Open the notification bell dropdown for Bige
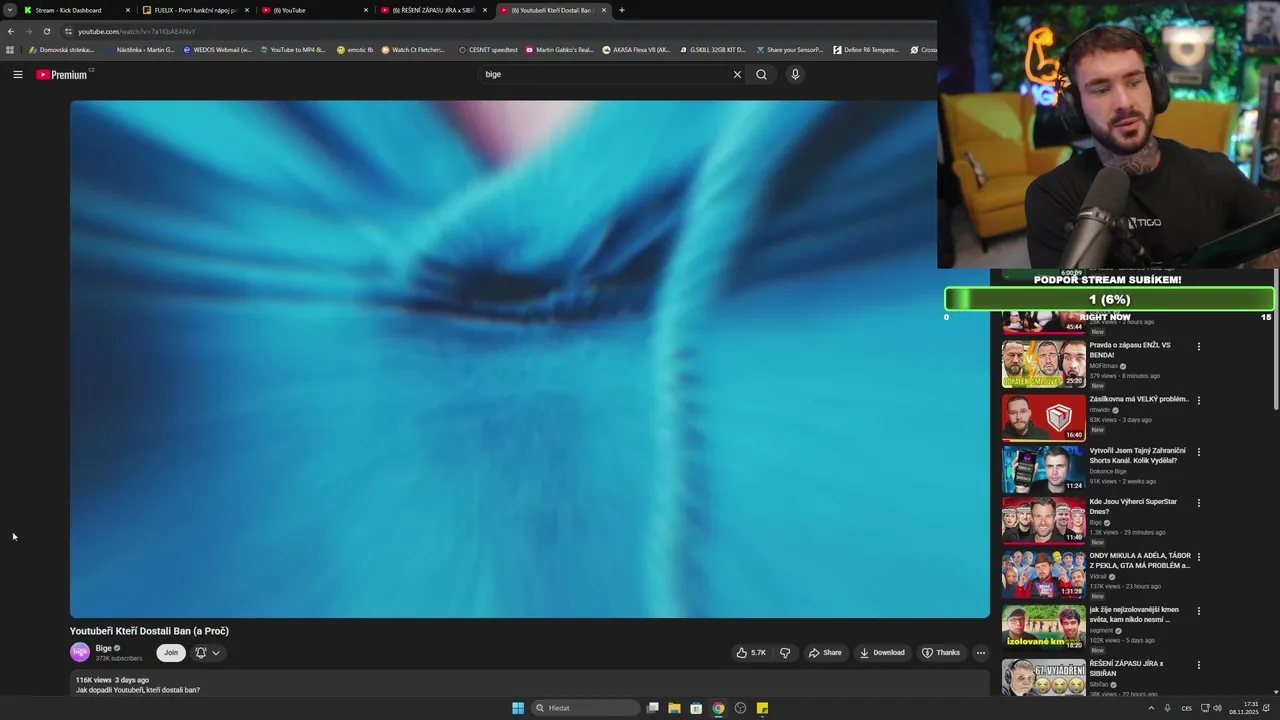 [x=207, y=653]
